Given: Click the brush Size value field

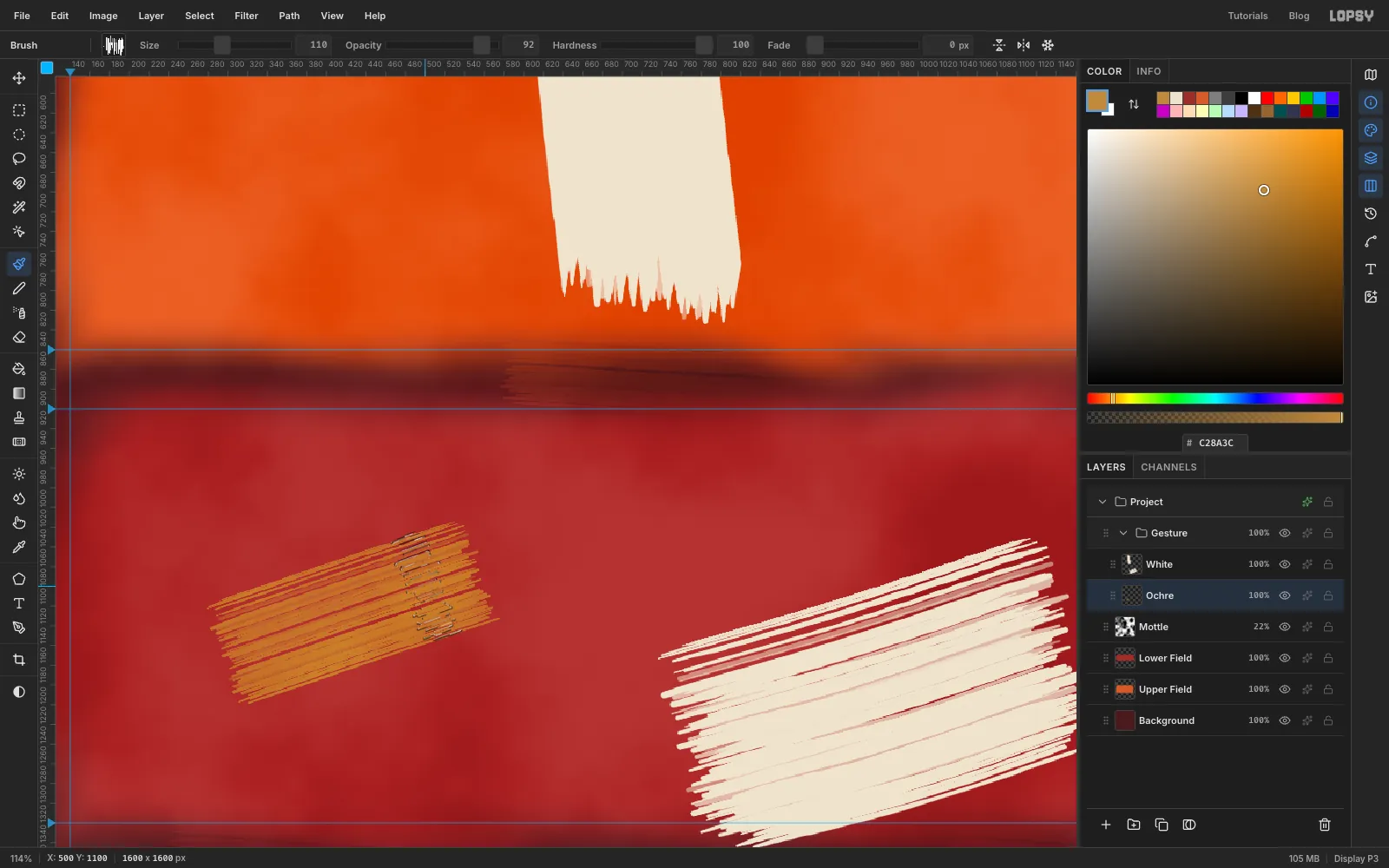Looking at the screenshot, I should 313,45.
